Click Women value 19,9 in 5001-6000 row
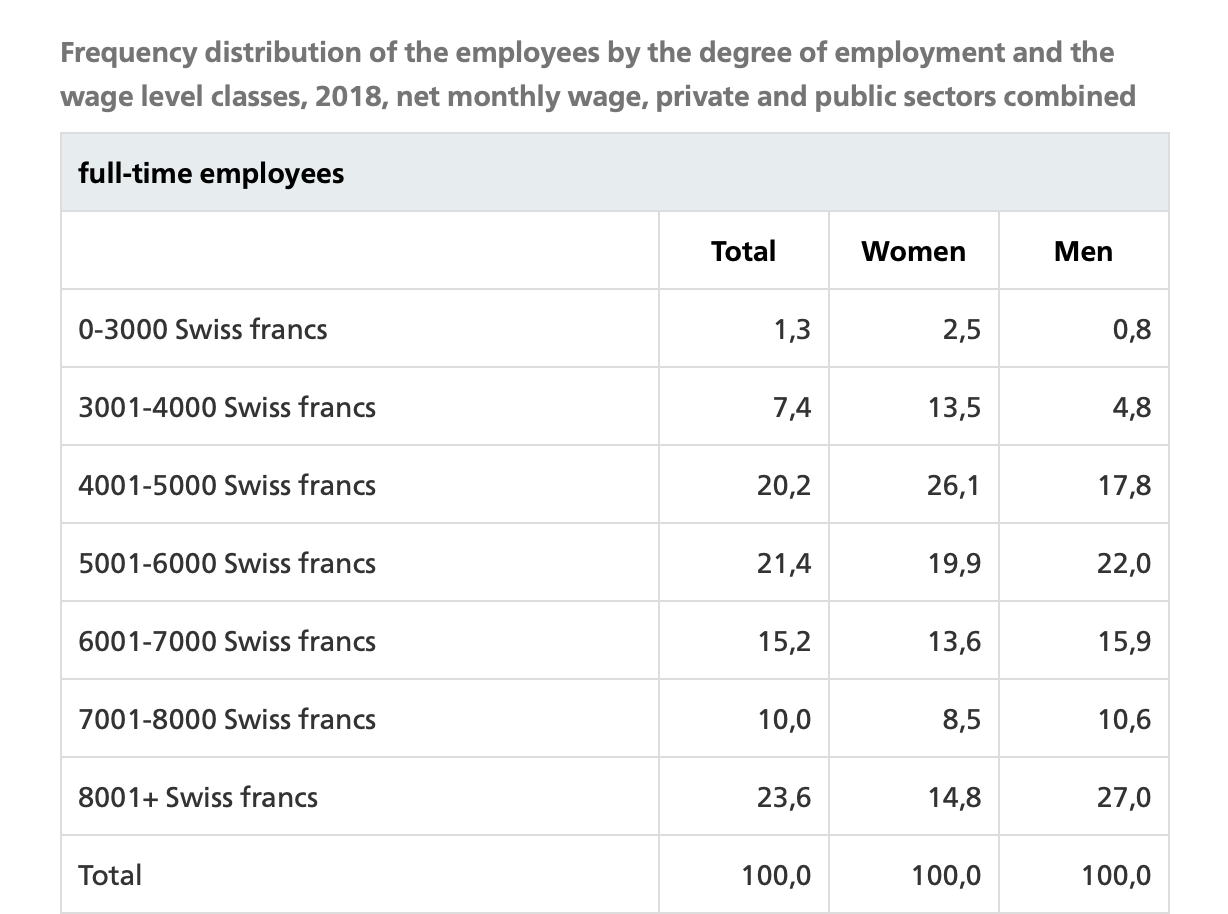The width and height of the screenshot is (1228, 914). (x=954, y=563)
